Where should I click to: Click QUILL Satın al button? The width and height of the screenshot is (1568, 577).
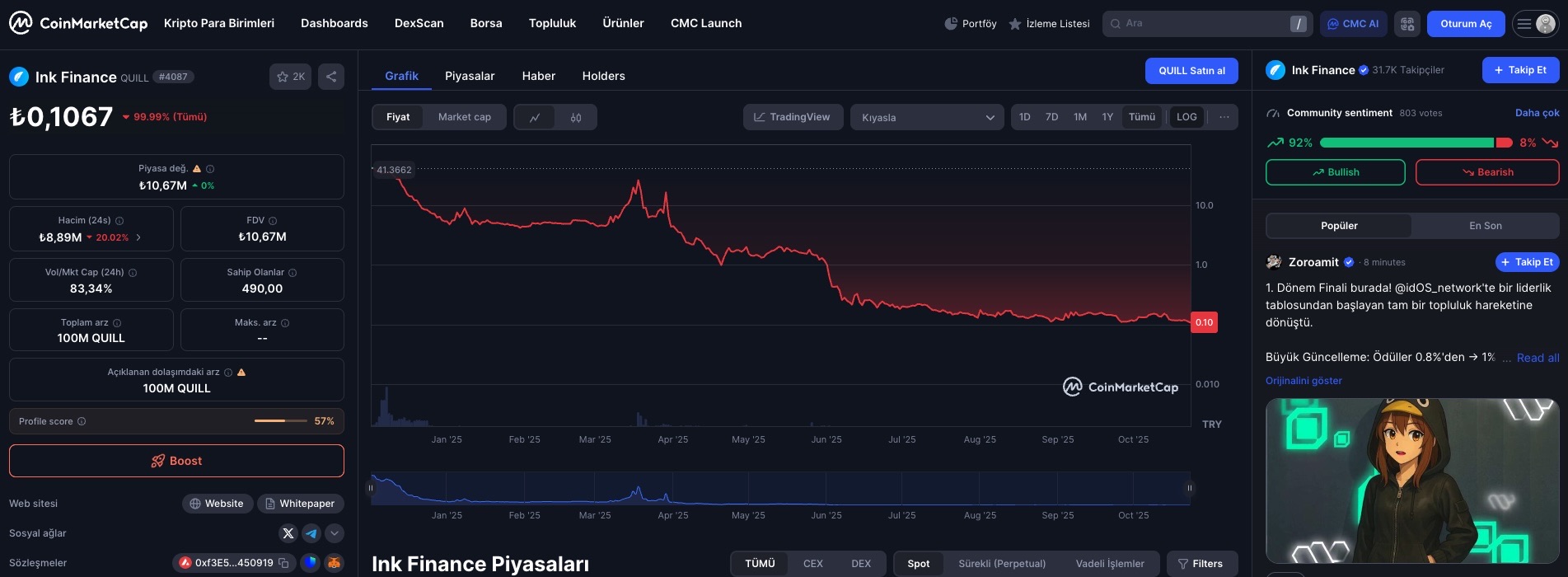point(1191,71)
